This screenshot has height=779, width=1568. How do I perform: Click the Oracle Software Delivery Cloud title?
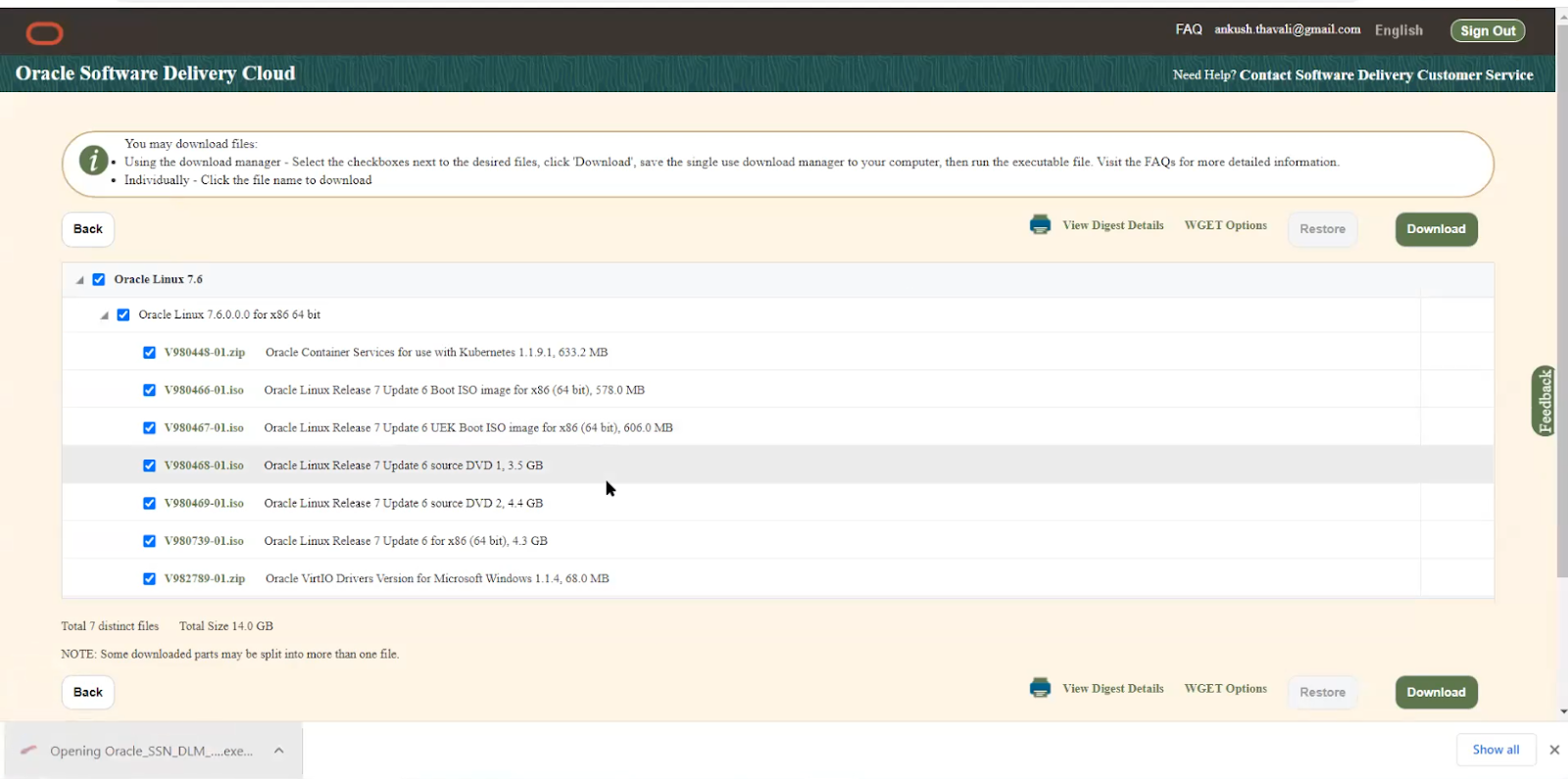coord(155,73)
